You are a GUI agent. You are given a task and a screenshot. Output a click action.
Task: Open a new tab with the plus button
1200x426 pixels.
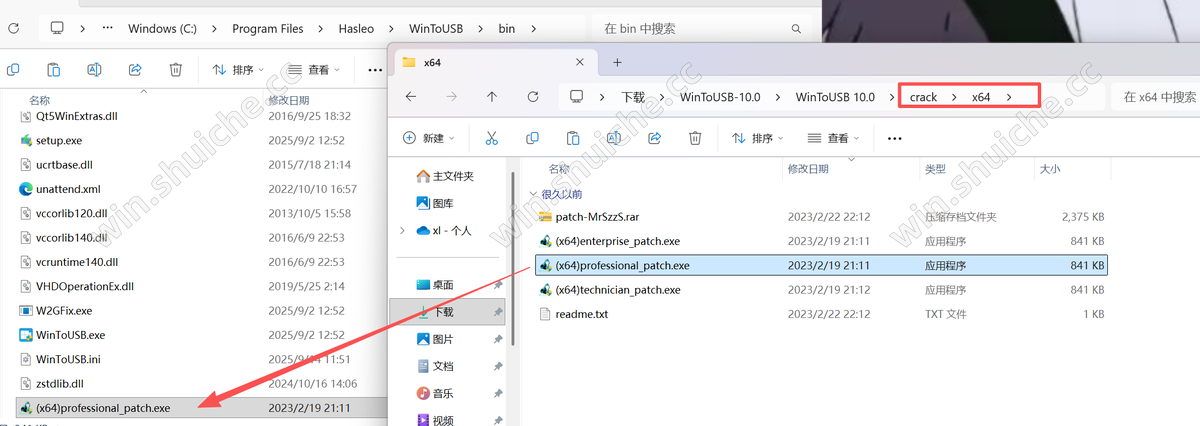pos(617,62)
